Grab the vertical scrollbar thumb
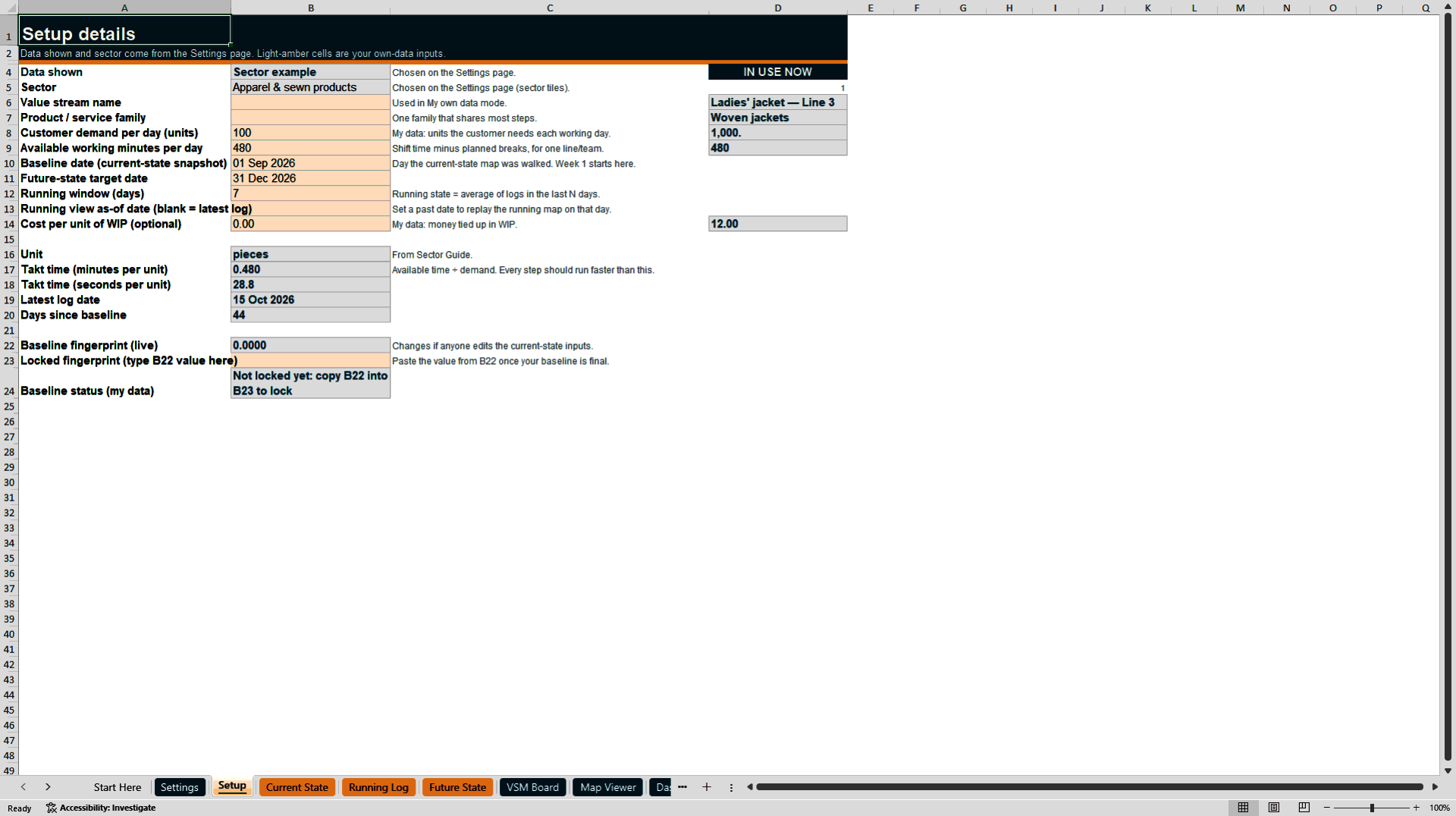The image size is (1456, 816). tap(1448, 387)
